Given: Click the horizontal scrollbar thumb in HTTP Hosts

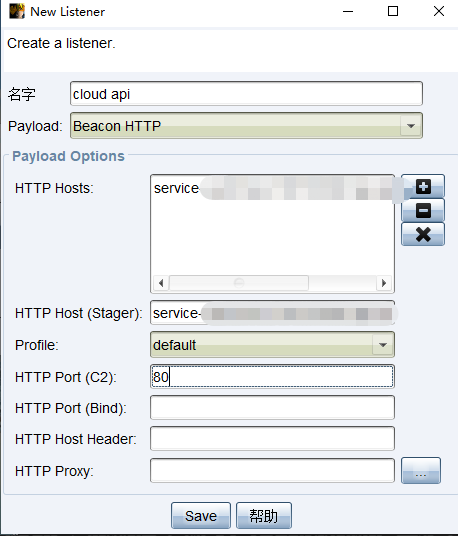Looking at the screenshot, I should point(239,283).
